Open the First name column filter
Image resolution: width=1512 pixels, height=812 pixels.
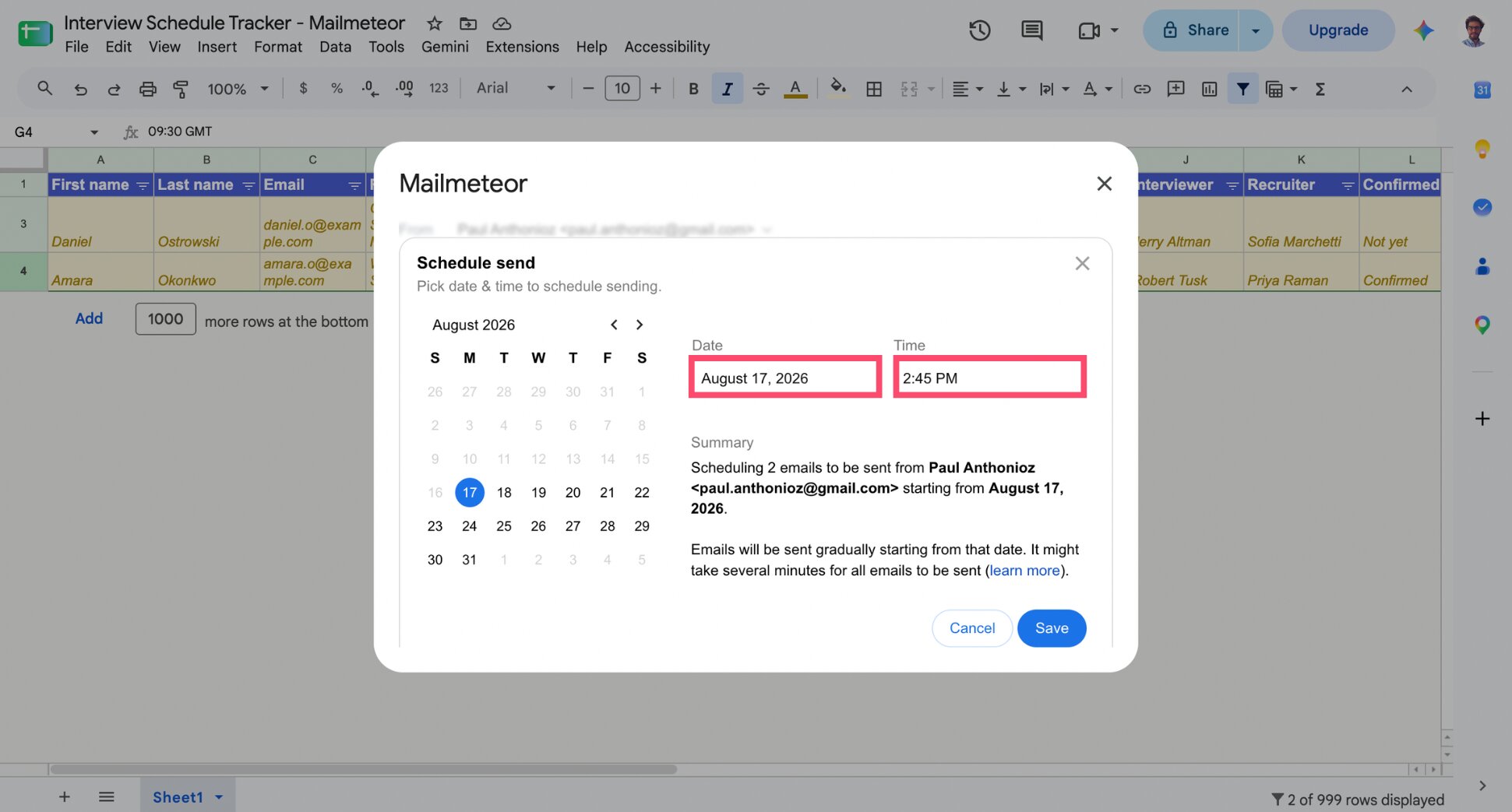tap(142, 185)
